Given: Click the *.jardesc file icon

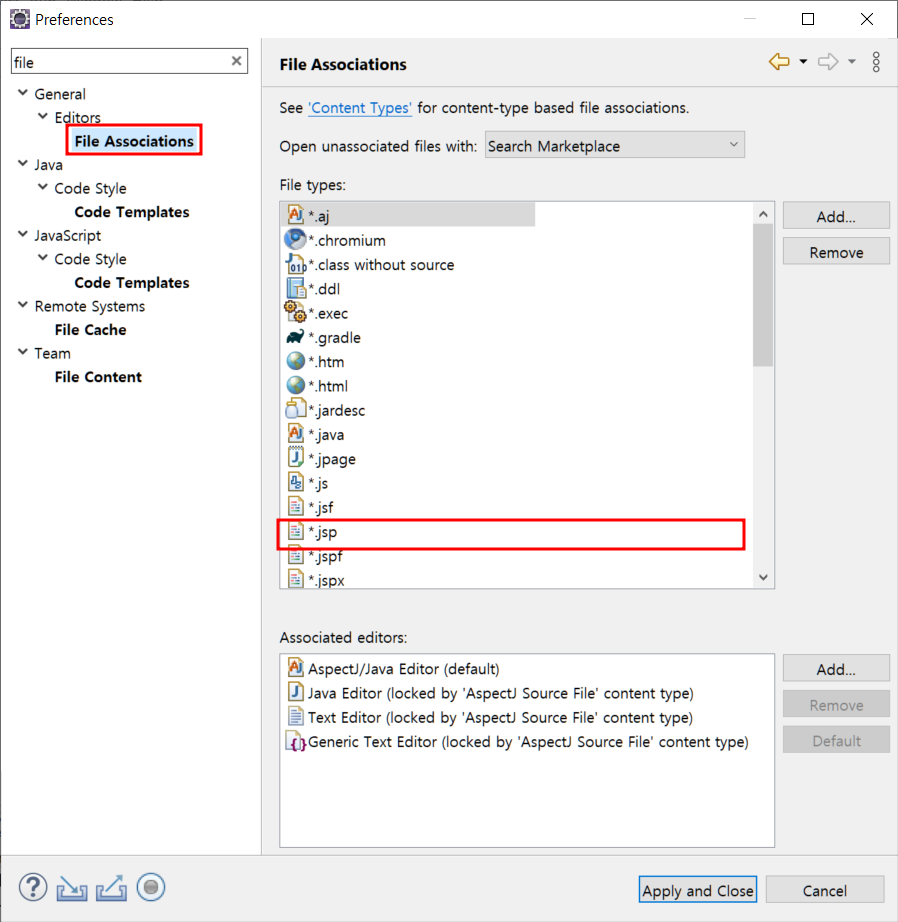Looking at the screenshot, I should pos(296,409).
